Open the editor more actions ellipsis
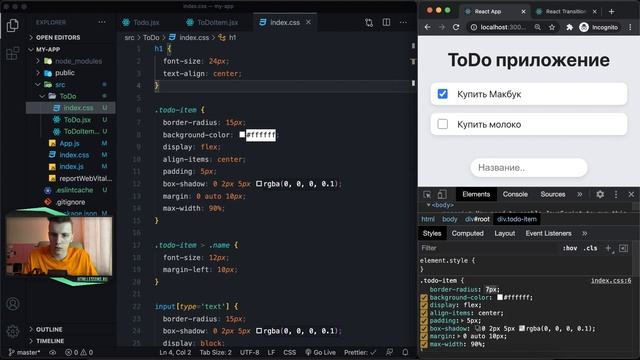This screenshot has width=640, height=360. point(403,22)
